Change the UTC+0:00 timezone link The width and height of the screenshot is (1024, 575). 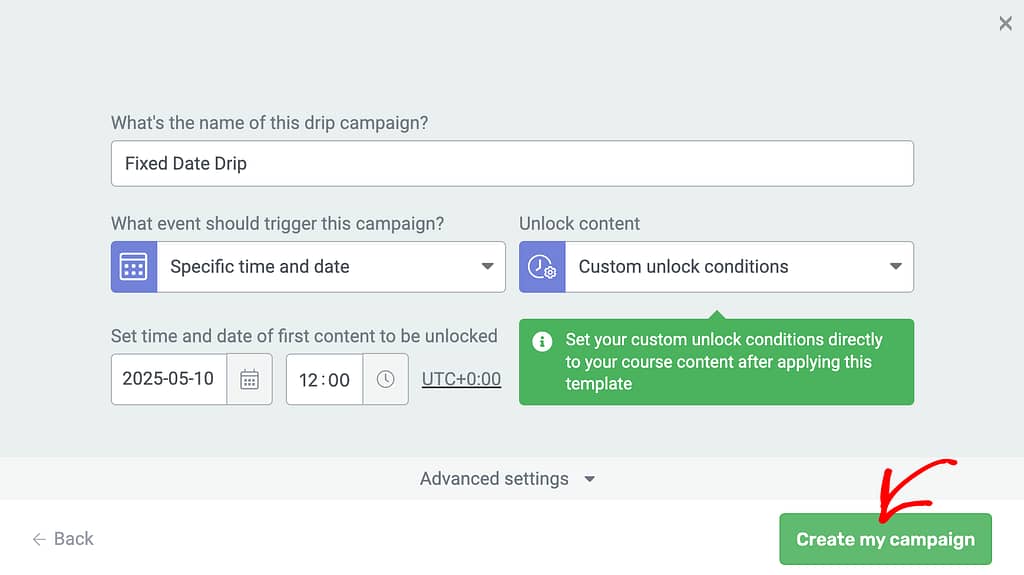click(x=461, y=379)
